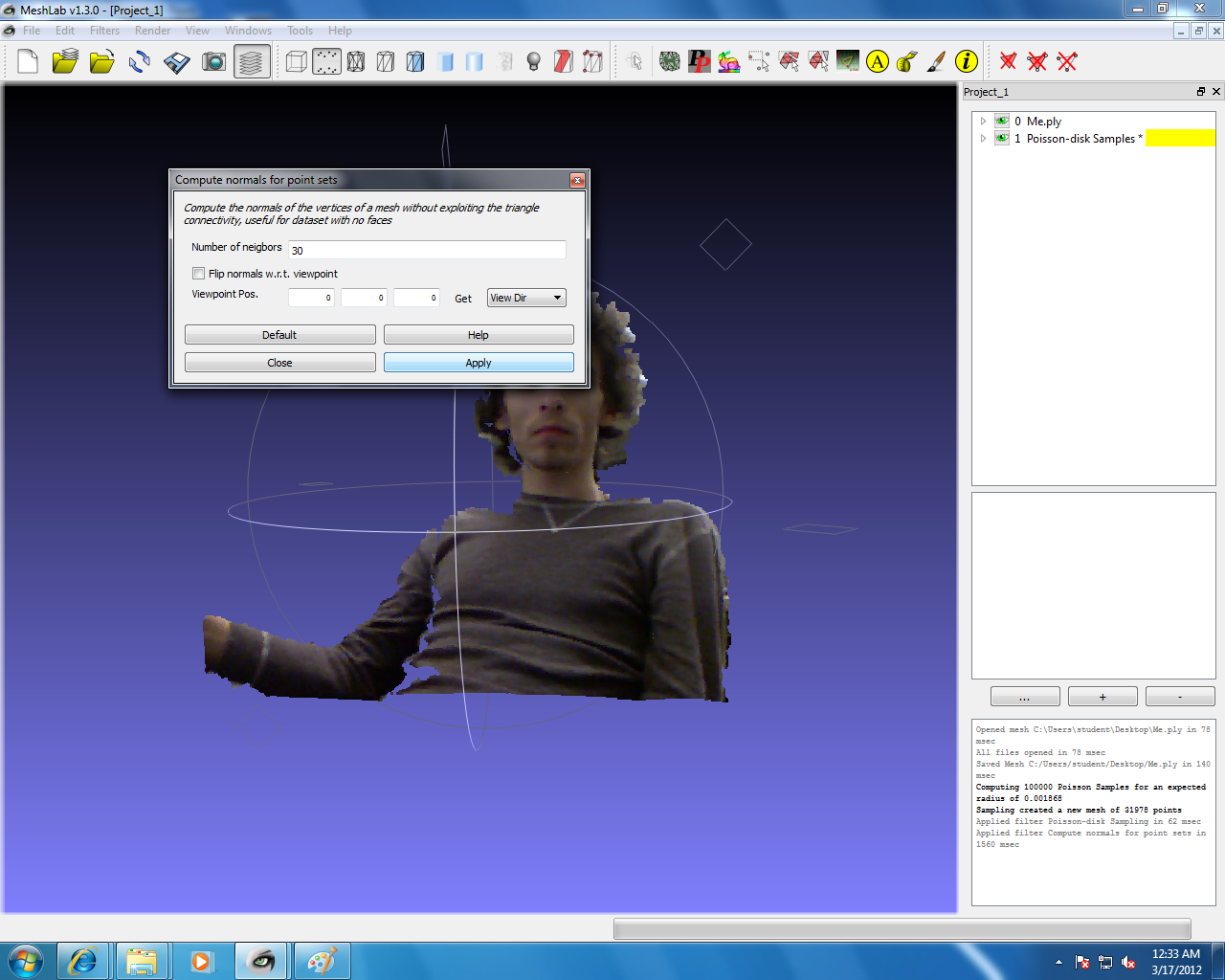Switch to flat shading render mode

tap(445, 62)
